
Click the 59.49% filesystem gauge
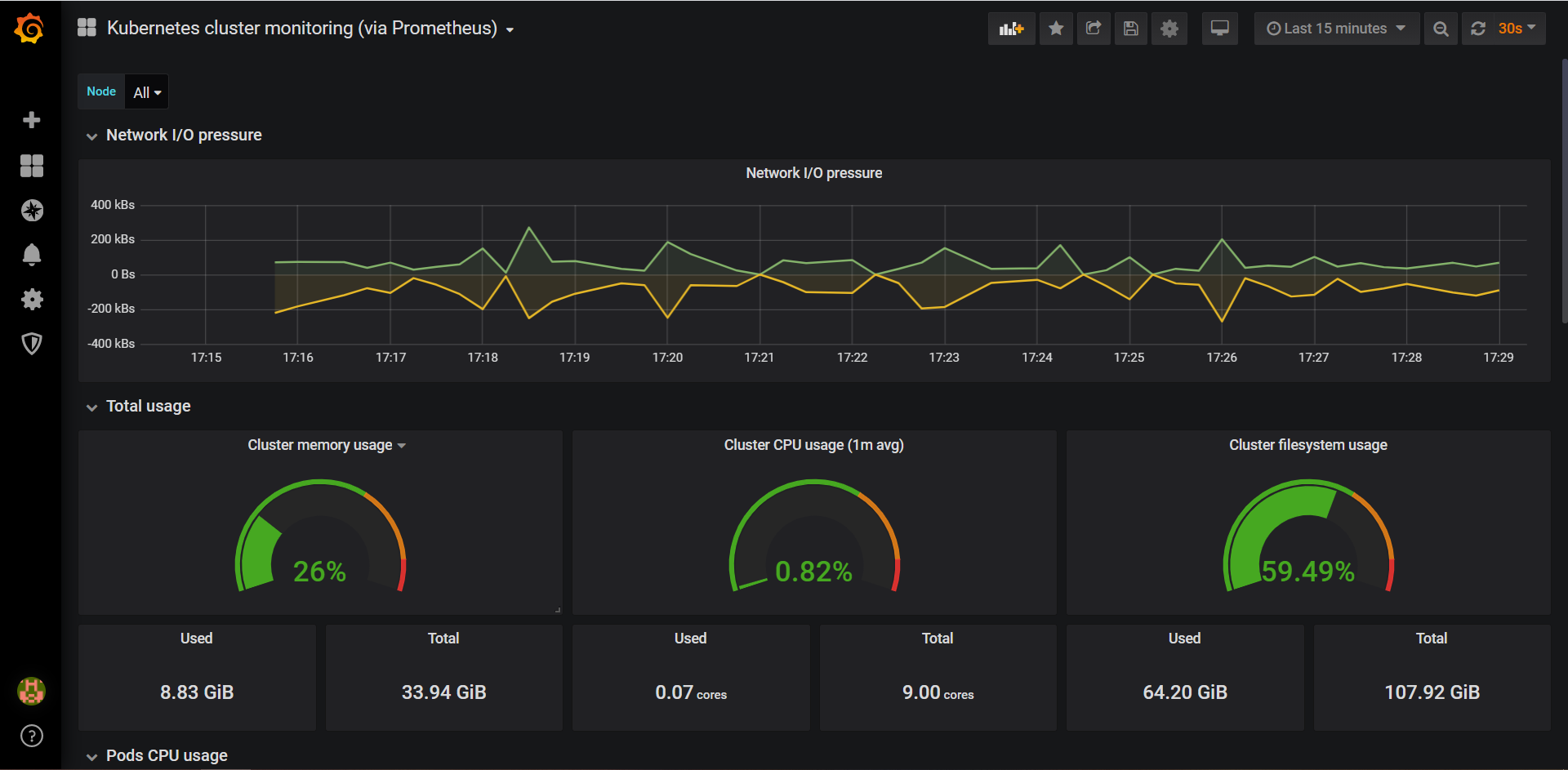coord(1307,536)
